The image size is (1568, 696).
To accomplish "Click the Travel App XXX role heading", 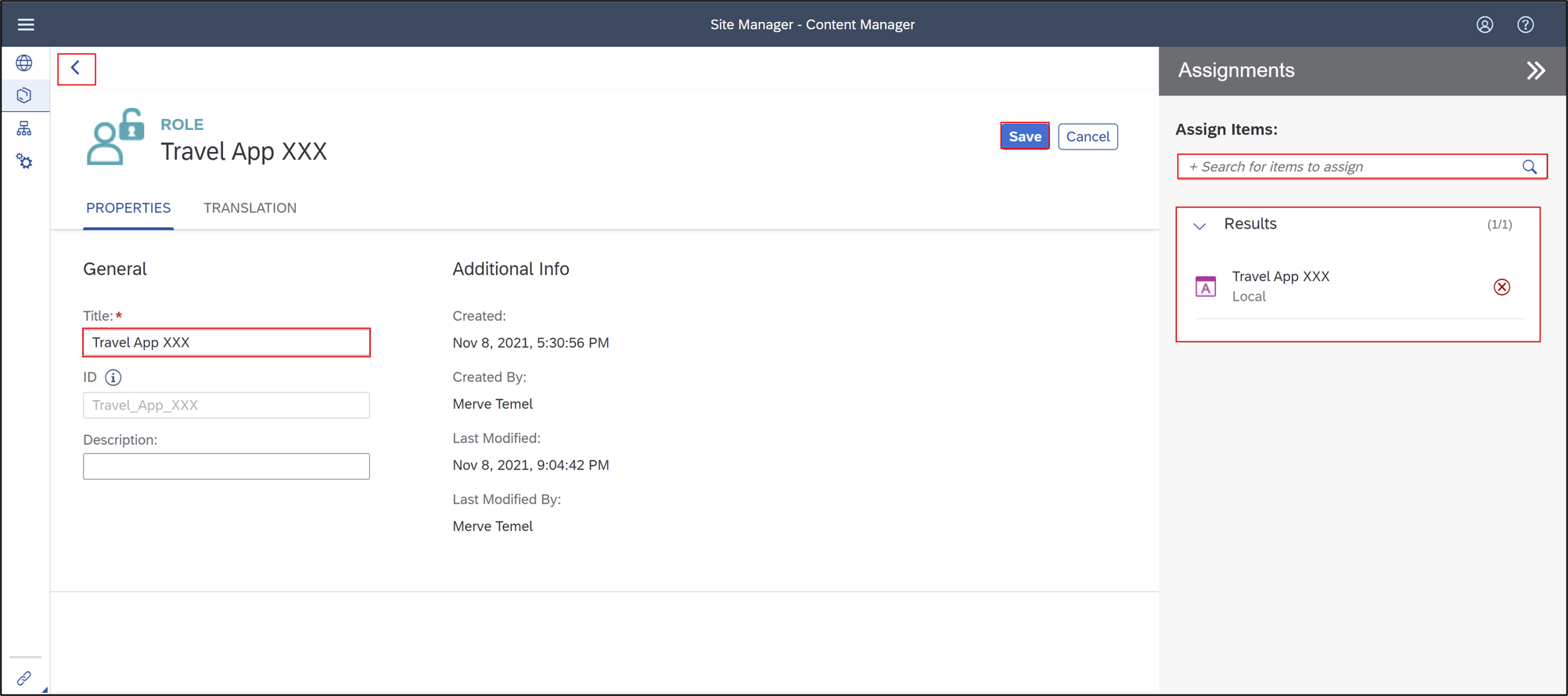I will tap(243, 151).
